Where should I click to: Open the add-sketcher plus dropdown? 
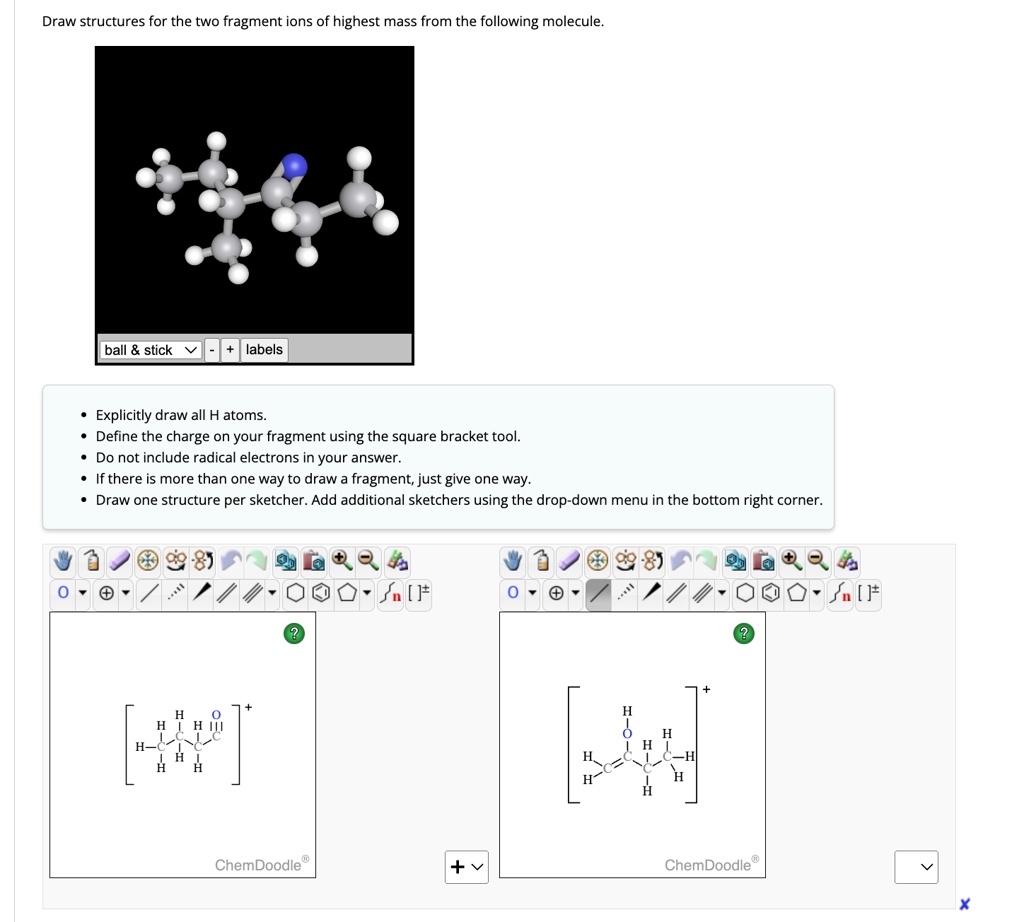click(x=466, y=866)
